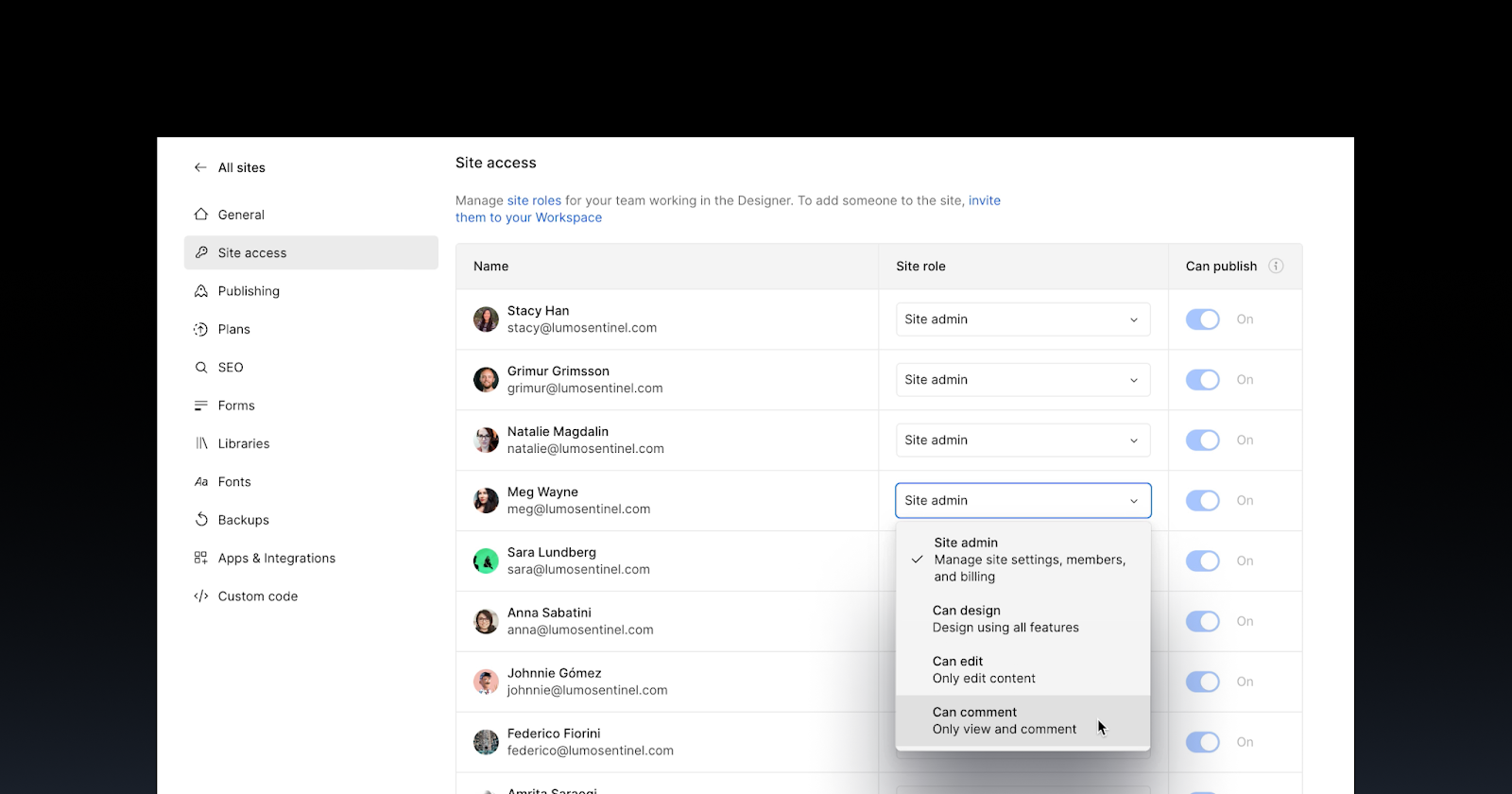Collapse Meg Wayne's open role dropdown
The image size is (1512, 794).
1022,501
